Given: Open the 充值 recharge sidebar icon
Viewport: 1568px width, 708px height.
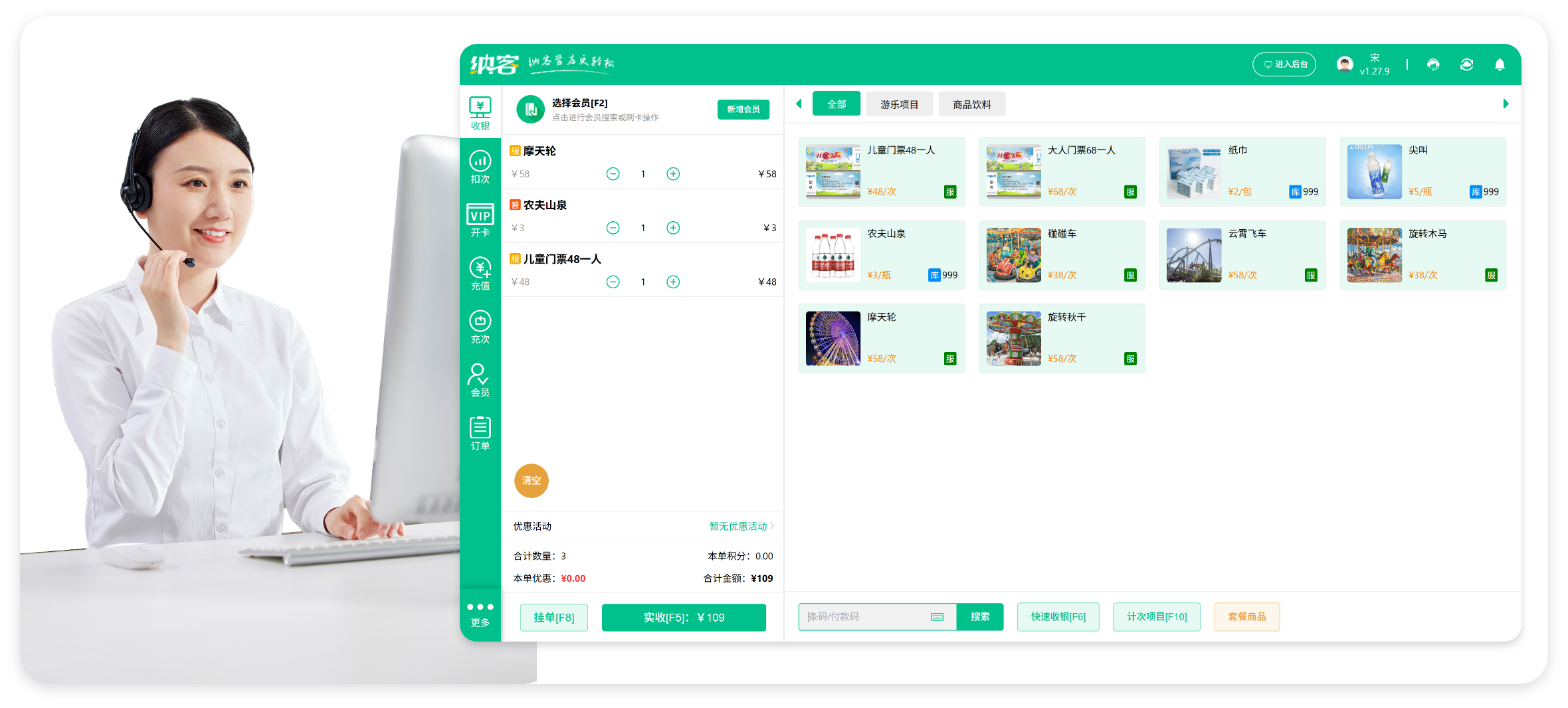Looking at the screenshot, I should click(480, 274).
